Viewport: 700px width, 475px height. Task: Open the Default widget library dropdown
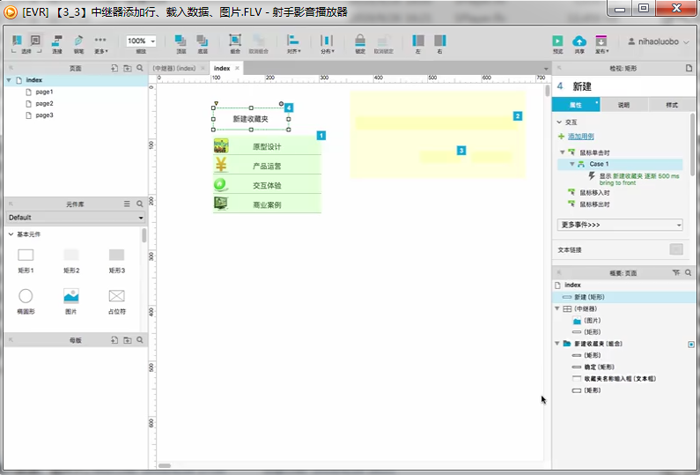73,217
